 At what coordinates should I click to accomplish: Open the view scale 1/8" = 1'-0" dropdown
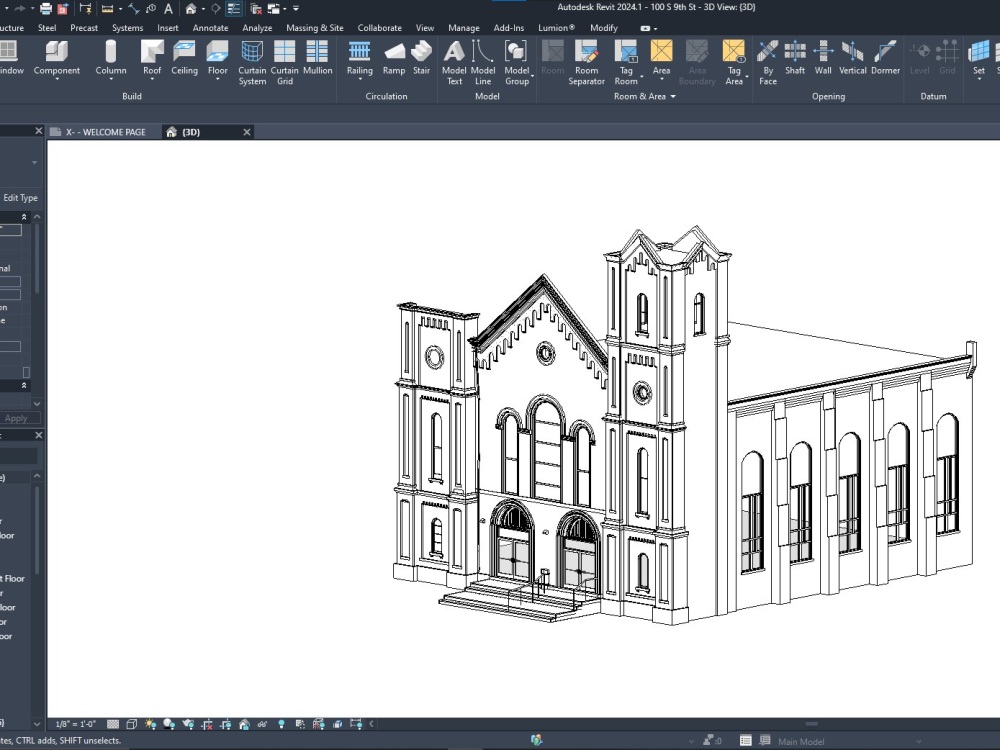pos(75,724)
